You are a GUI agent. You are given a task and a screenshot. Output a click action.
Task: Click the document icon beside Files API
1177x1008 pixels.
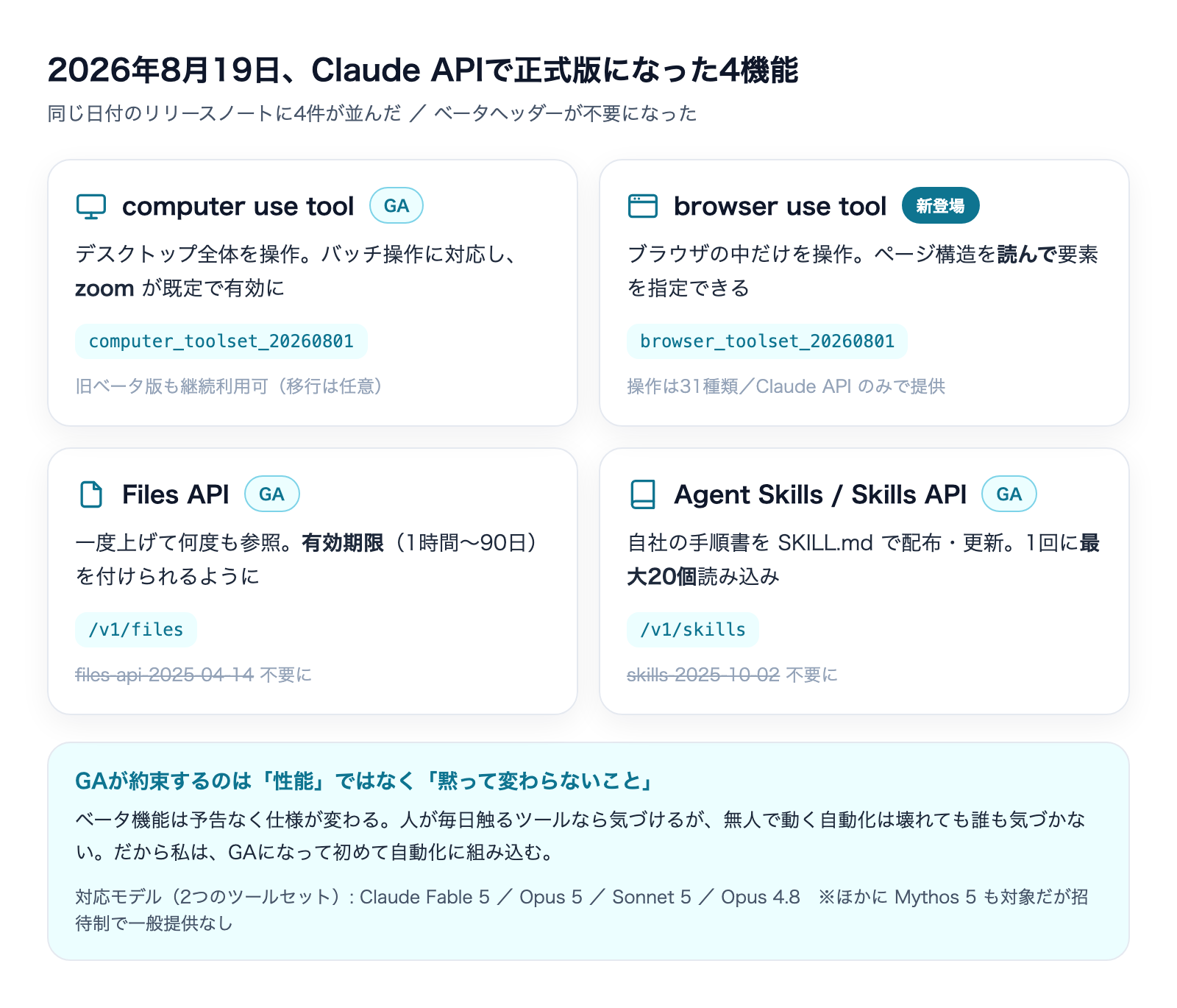point(91,494)
